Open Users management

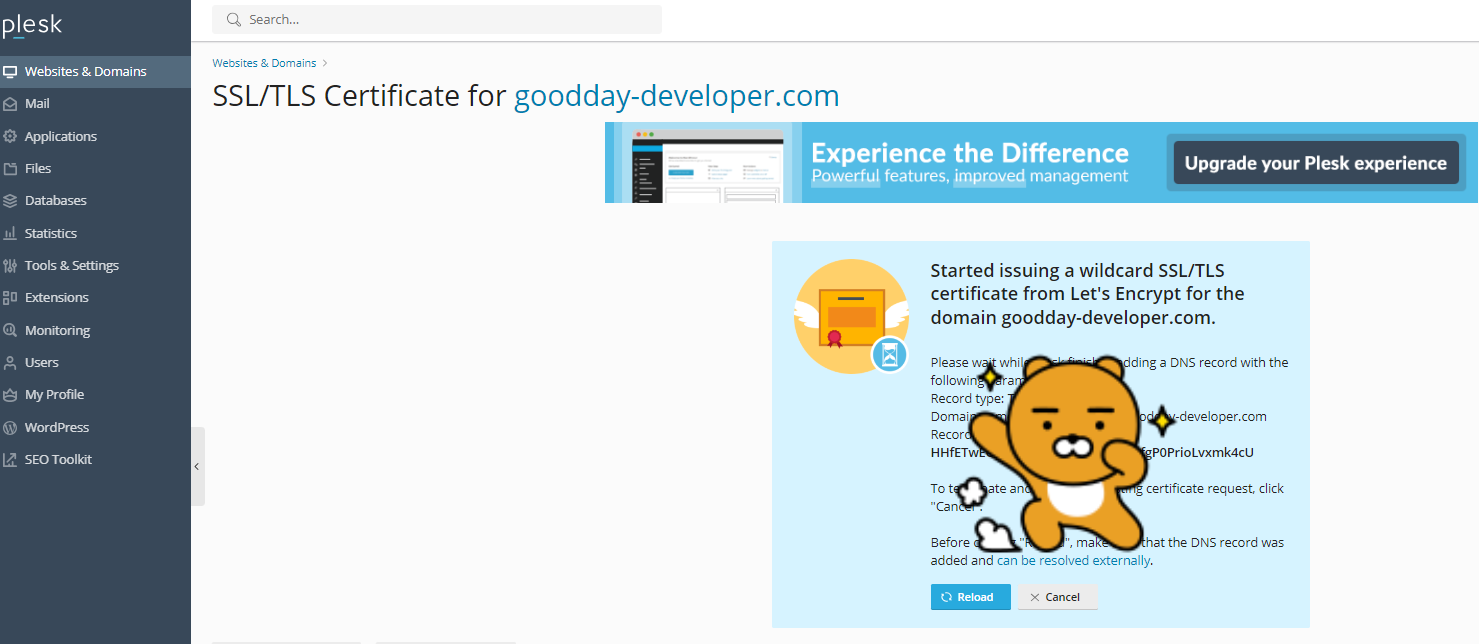95,363
